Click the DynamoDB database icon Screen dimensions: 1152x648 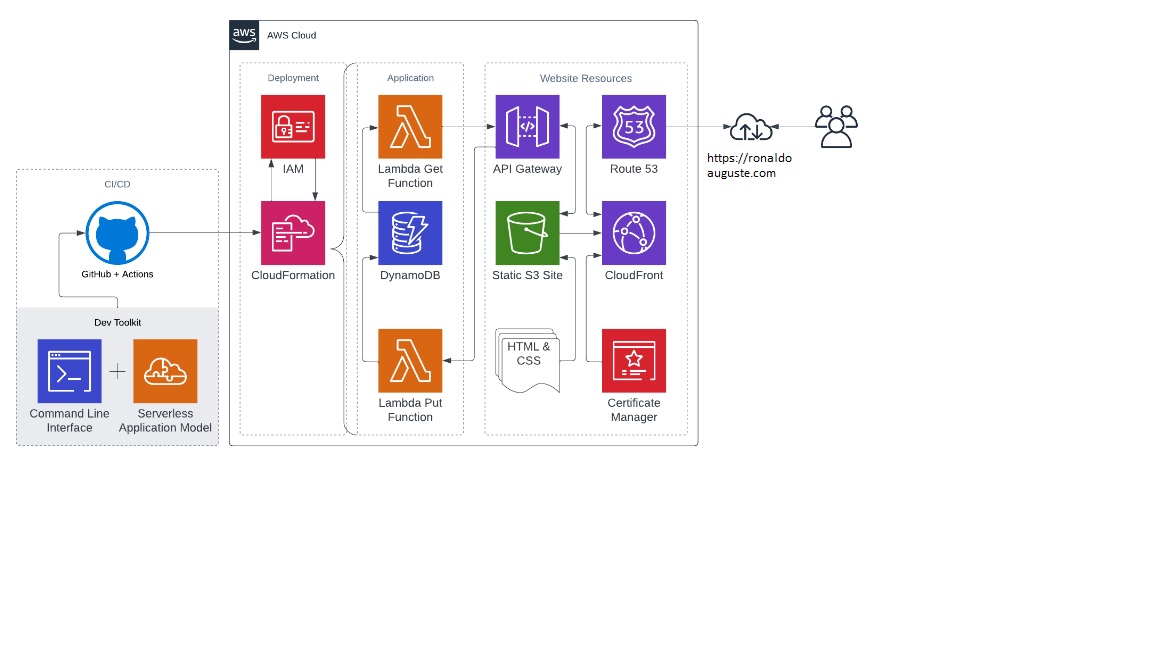click(410, 233)
